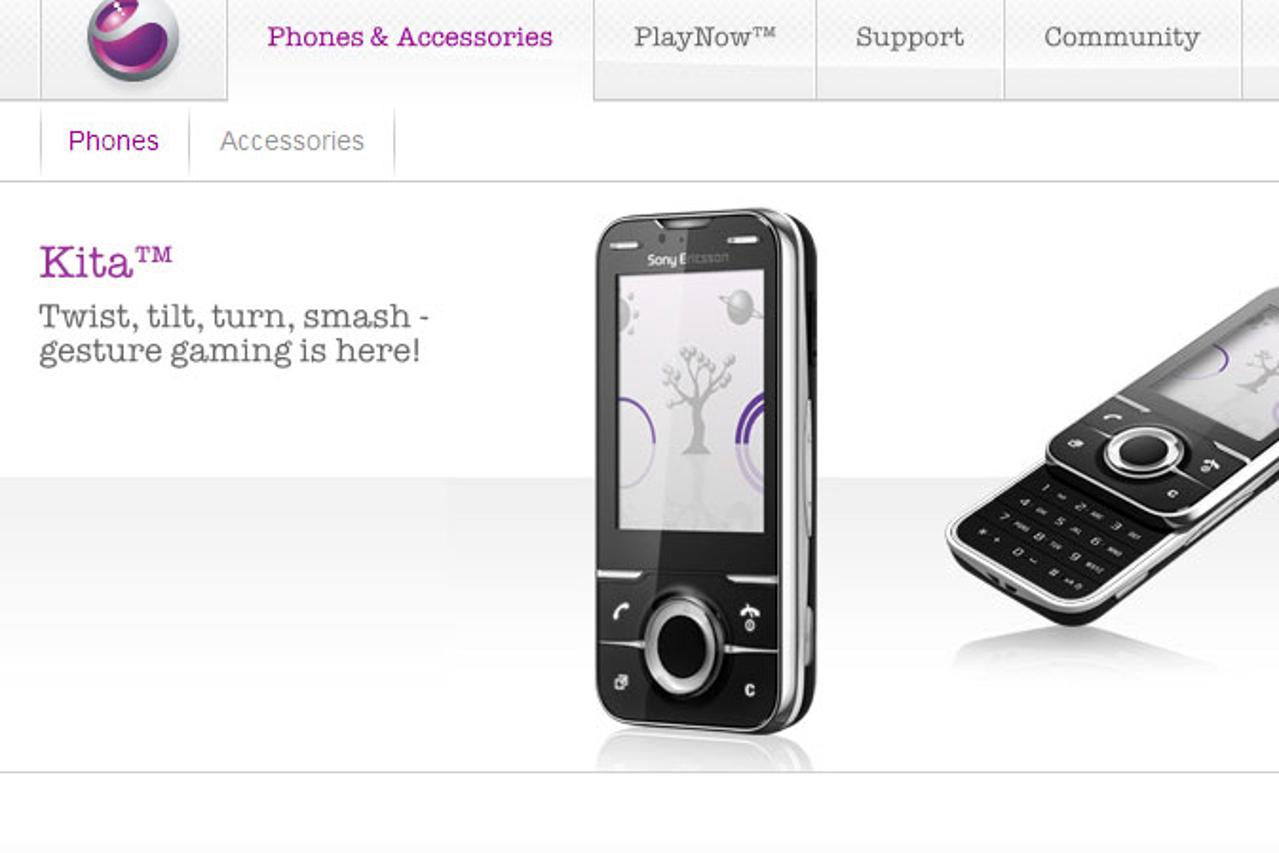Viewport: 1279px width, 853px height.
Task: Click the planet icon on phone screen
Action: [739, 306]
